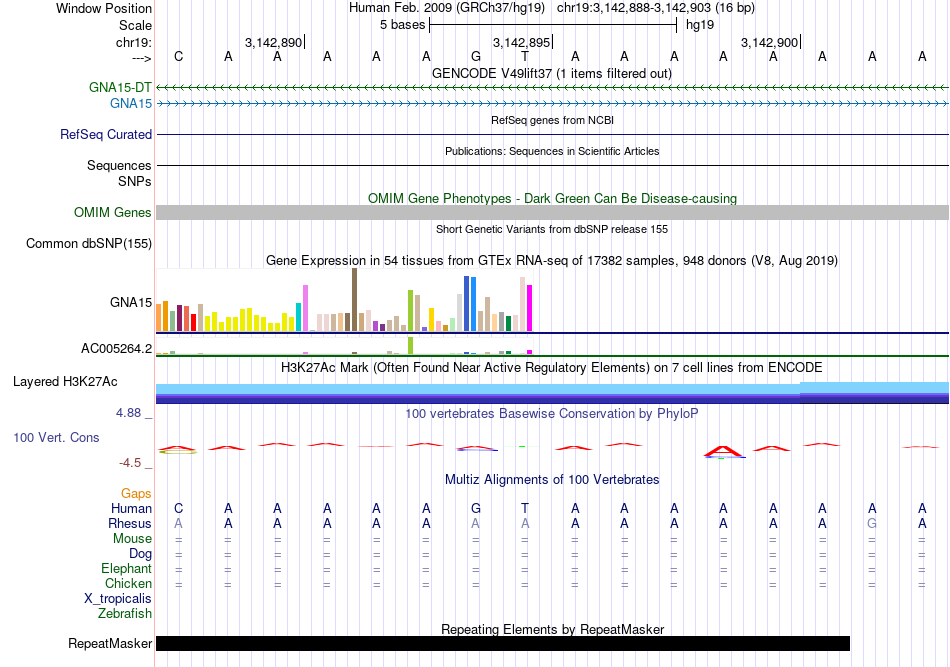Click the green bar in AC005264.2 expression row
Image resolution: width=950 pixels, height=667 pixels.
[411, 345]
